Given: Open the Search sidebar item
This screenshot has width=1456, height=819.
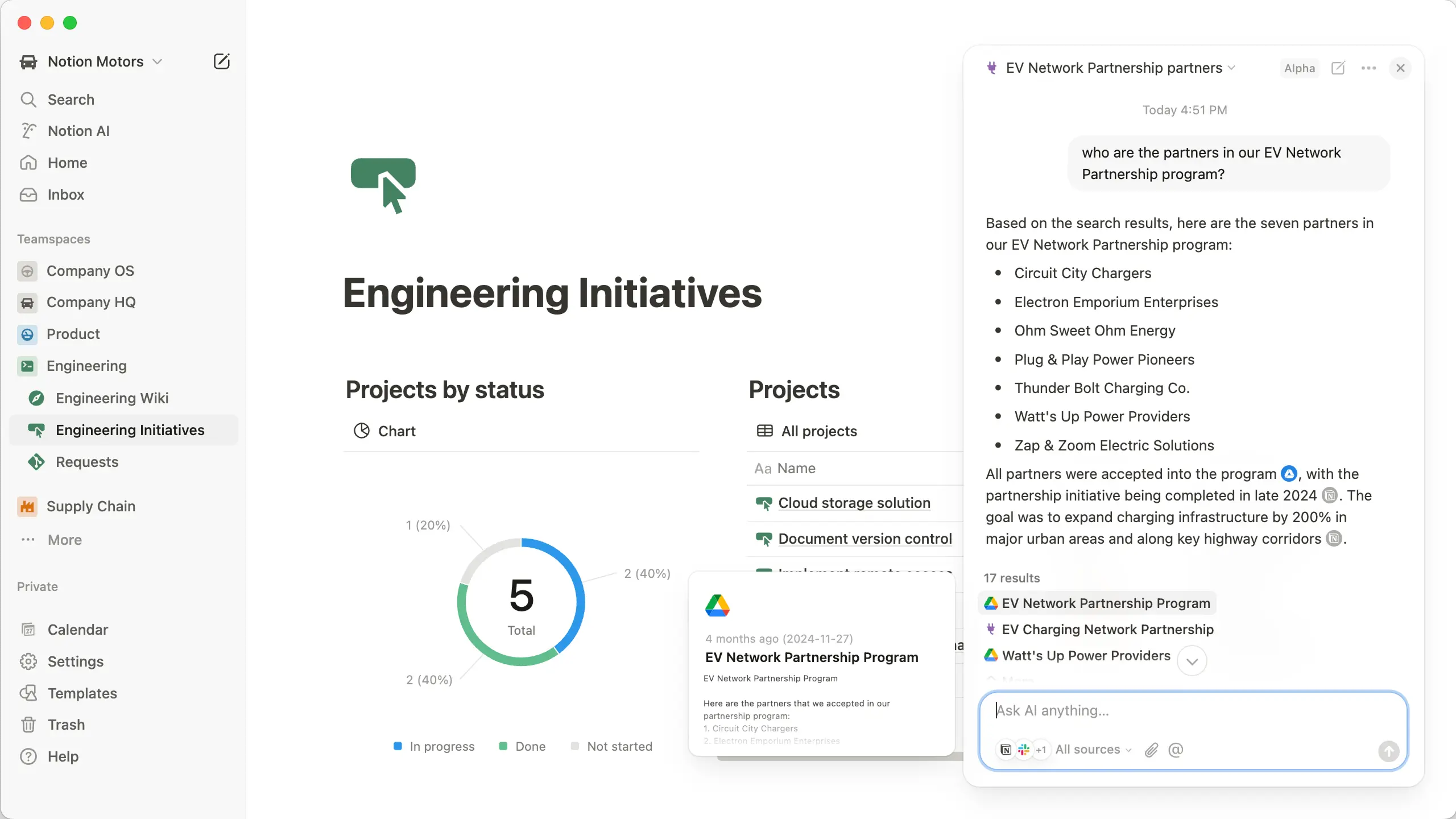Looking at the screenshot, I should (71, 100).
